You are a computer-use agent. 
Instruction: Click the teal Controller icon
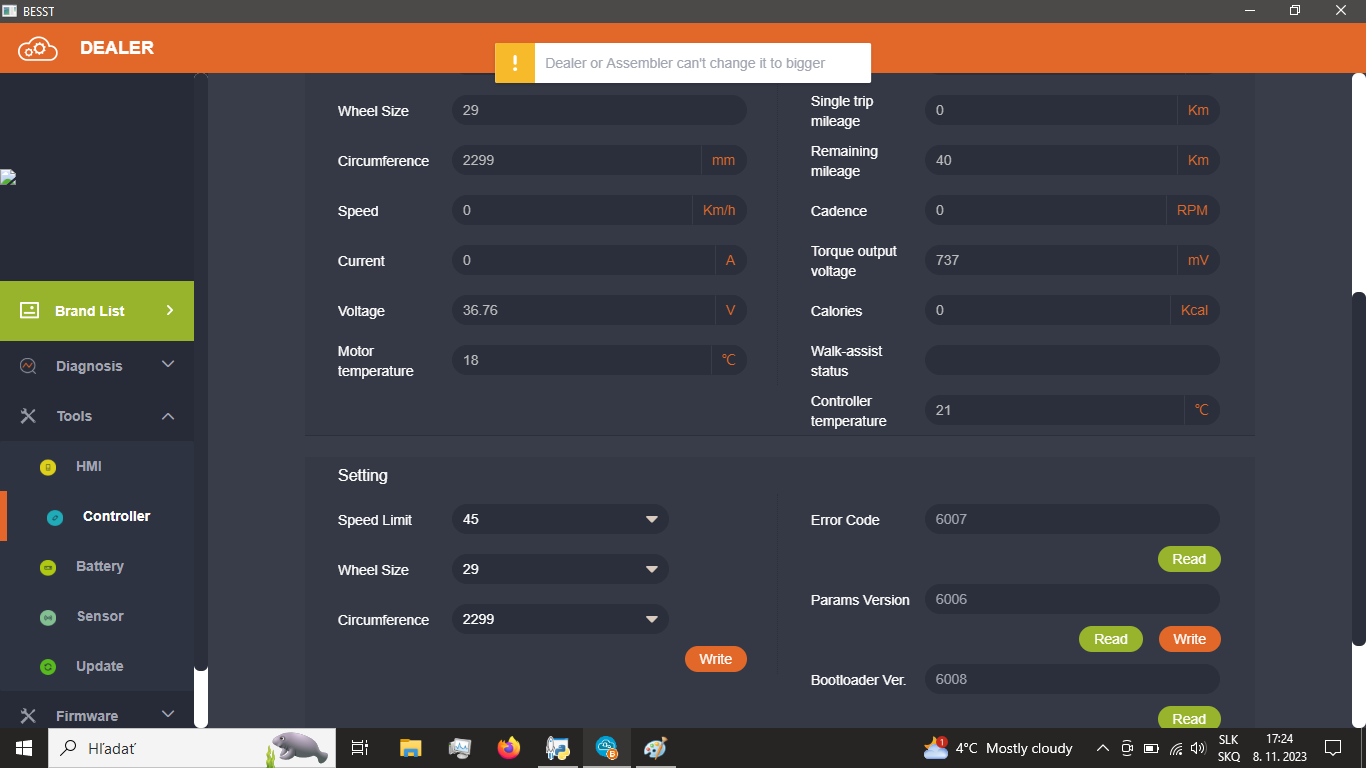click(55, 517)
